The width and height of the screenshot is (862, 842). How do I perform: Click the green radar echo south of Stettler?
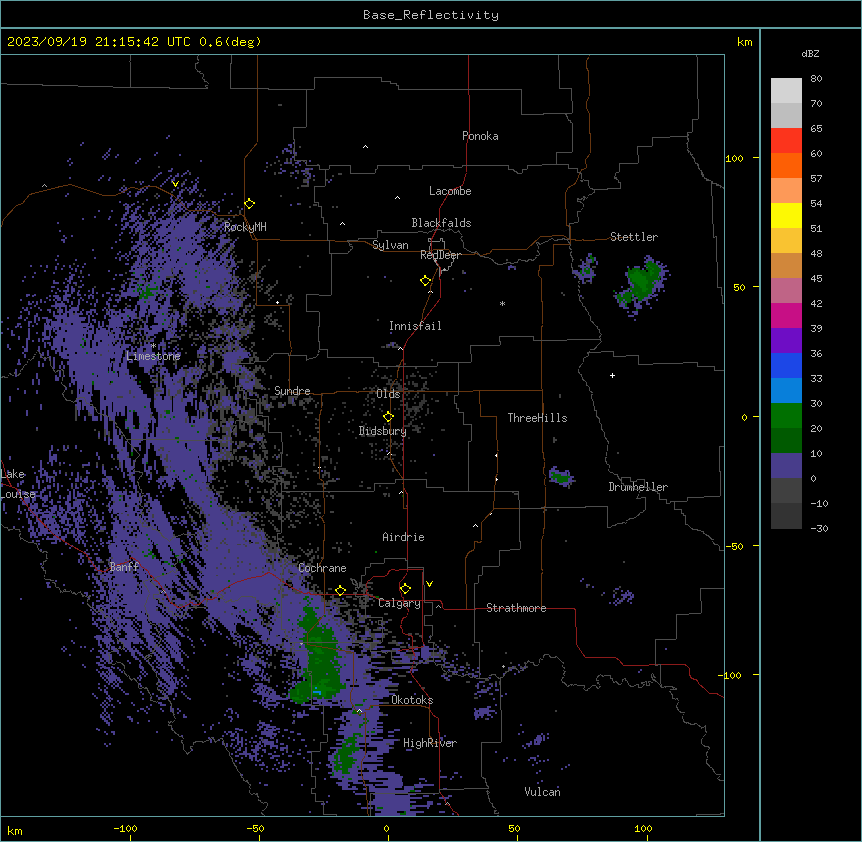[642, 280]
